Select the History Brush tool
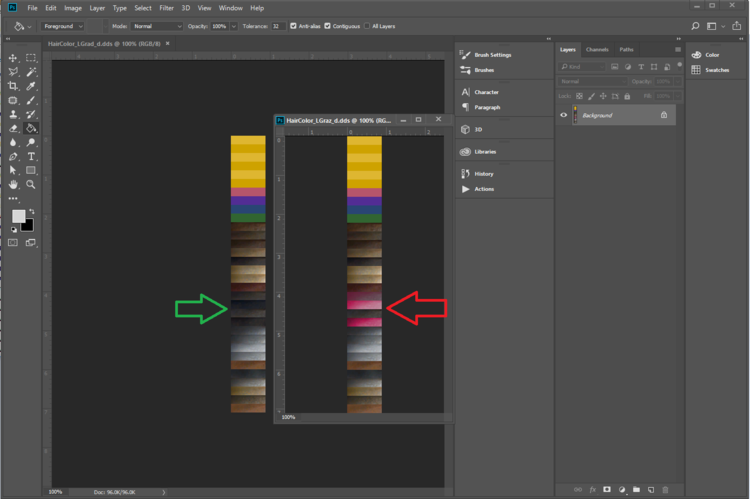The image size is (750, 499). click(31, 114)
